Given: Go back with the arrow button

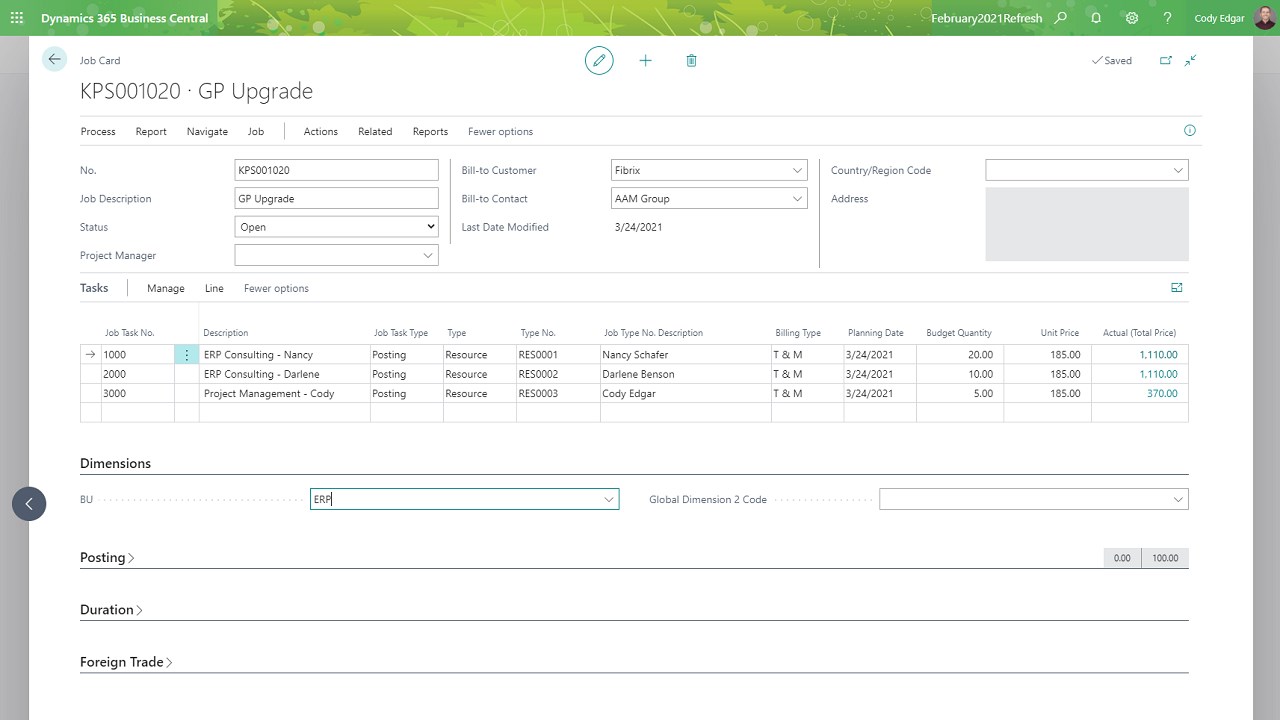Looking at the screenshot, I should coord(54,60).
